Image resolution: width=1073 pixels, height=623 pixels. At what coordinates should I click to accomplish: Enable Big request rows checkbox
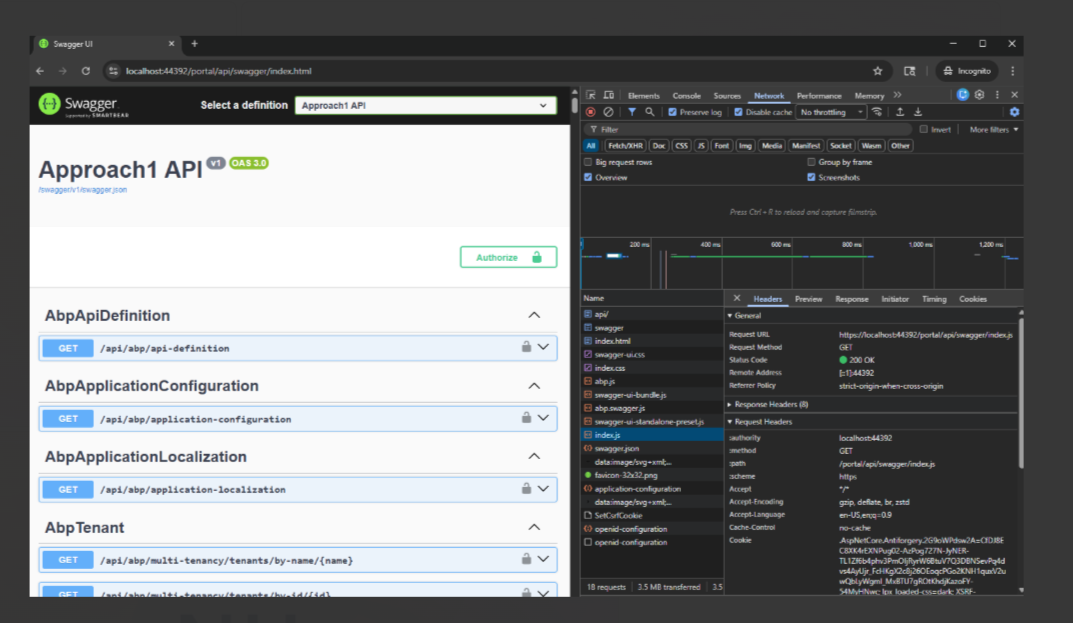(x=588, y=162)
